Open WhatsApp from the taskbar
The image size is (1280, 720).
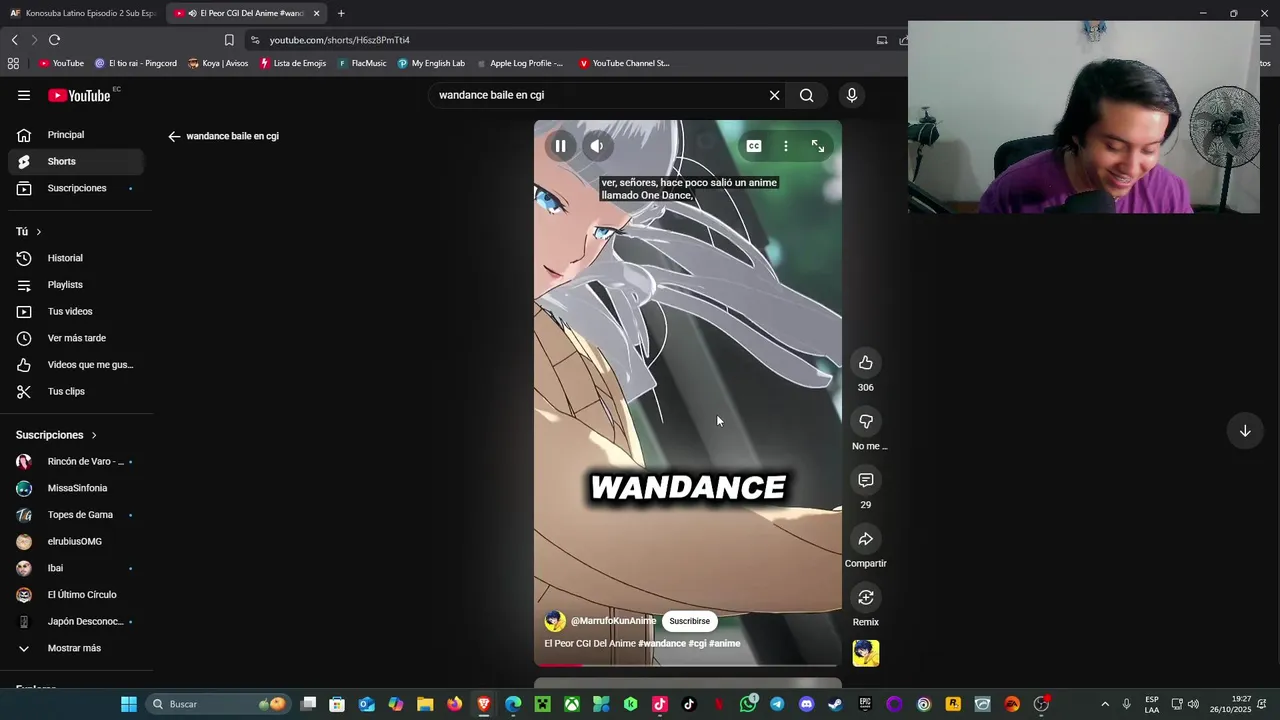(x=748, y=704)
